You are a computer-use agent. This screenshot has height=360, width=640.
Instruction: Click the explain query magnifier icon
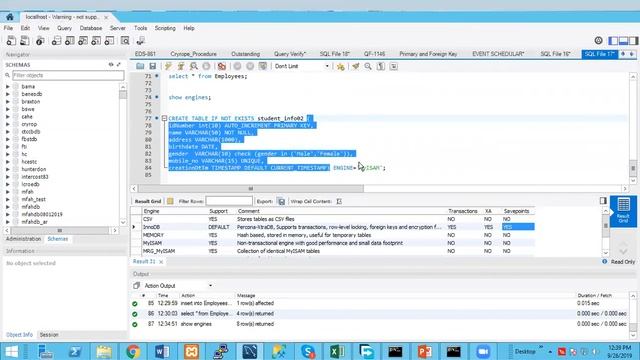194,66
